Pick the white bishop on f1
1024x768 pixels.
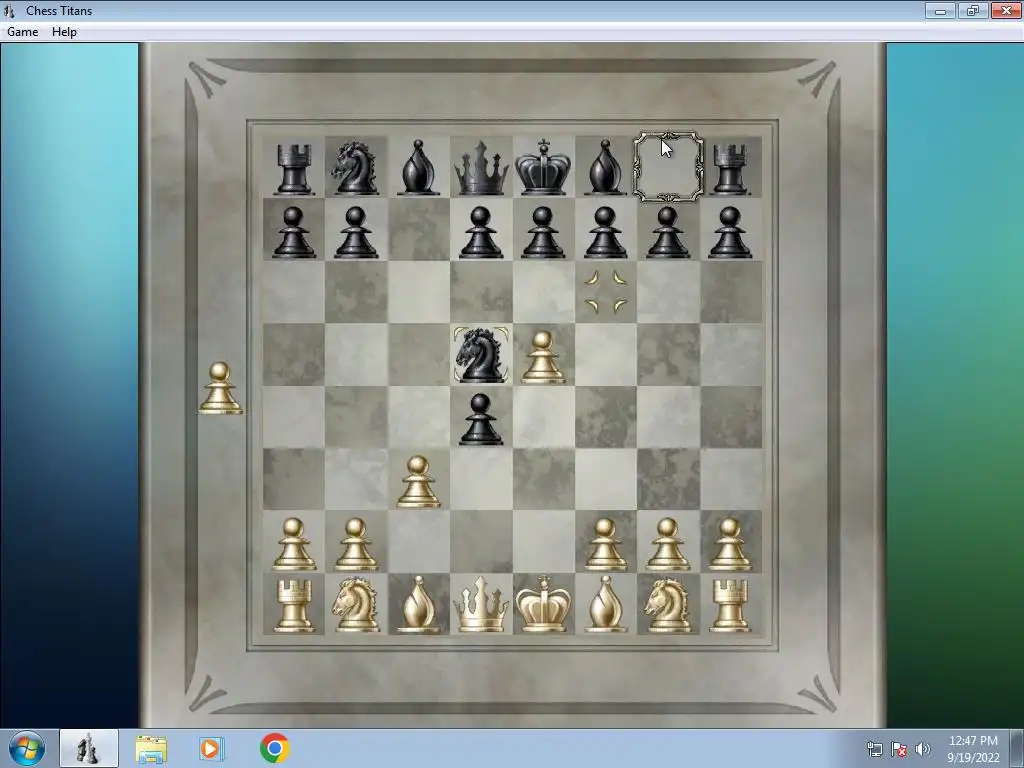(605, 605)
